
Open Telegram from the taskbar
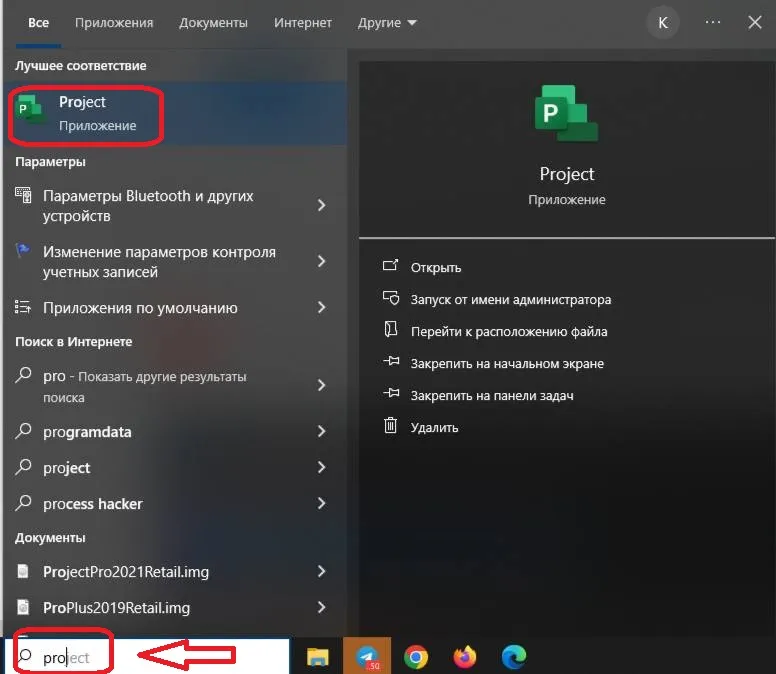[367, 657]
